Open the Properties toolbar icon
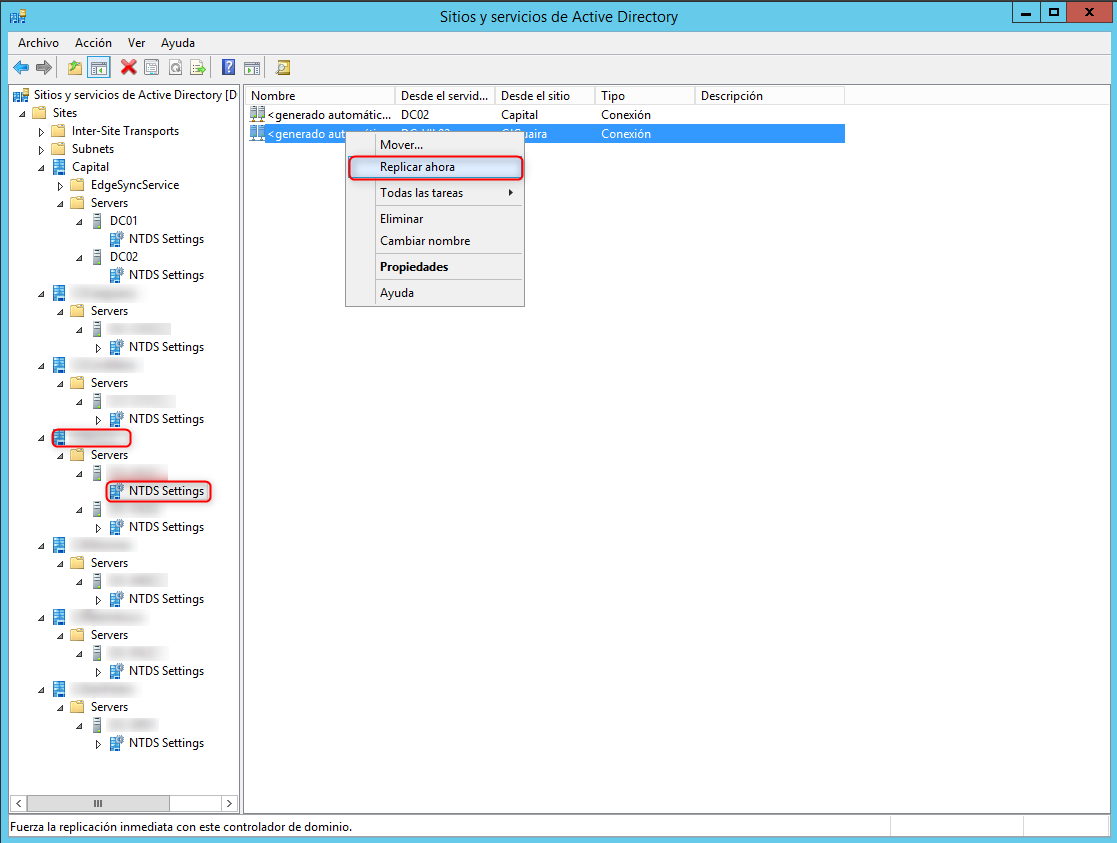The width and height of the screenshot is (1117, 843). (152, 67)
